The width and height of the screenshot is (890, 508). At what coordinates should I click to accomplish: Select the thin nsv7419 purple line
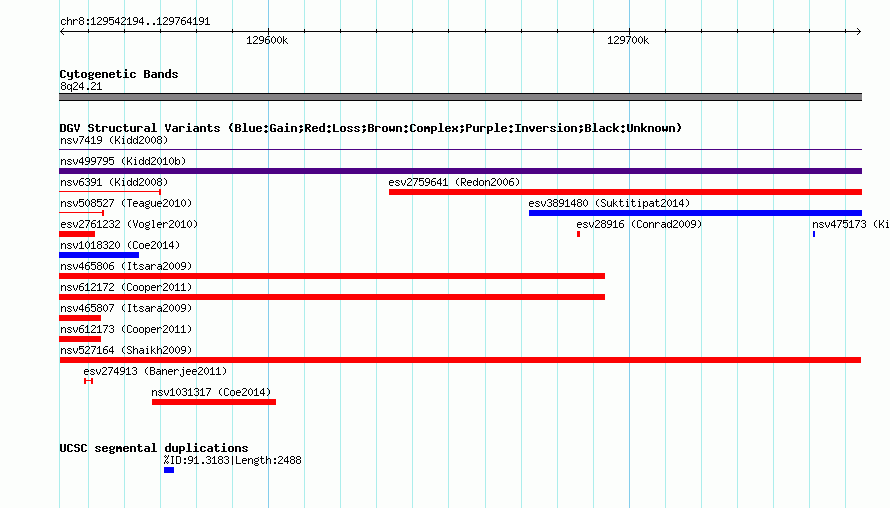coord(460,150)
